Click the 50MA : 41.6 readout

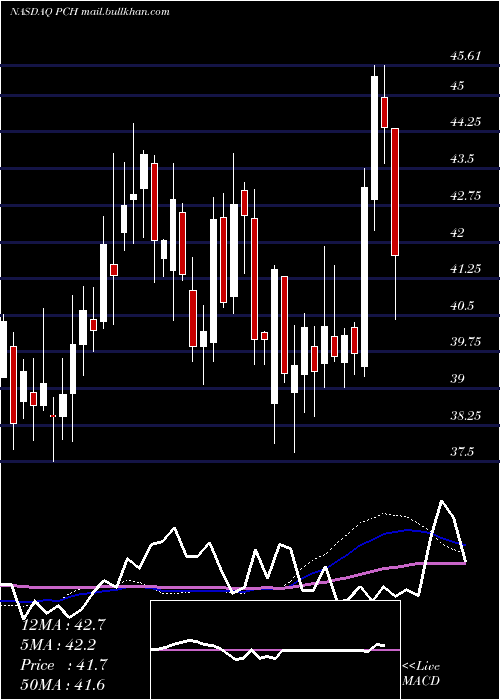click(62, 685)
